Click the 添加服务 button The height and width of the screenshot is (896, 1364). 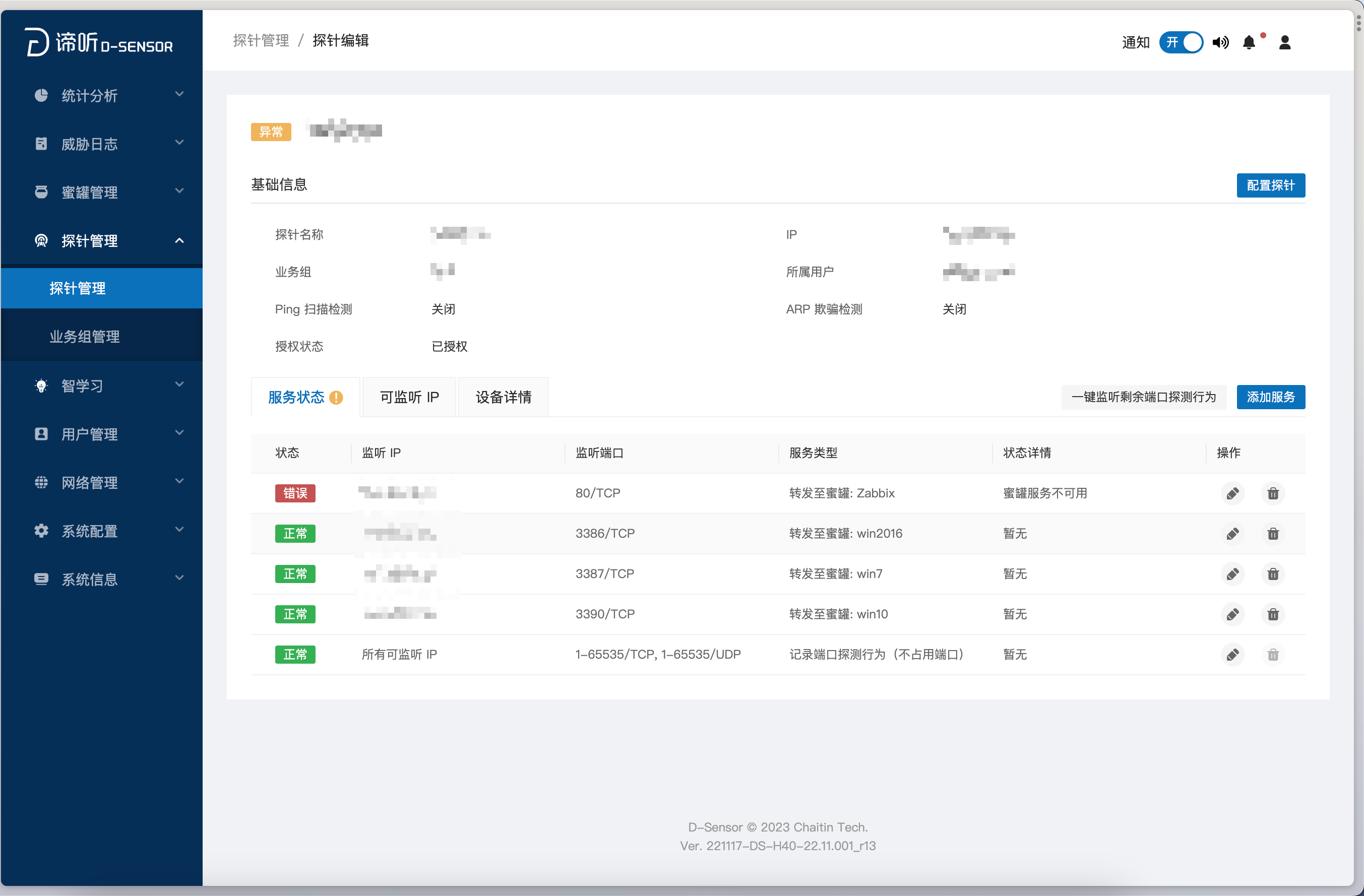coord(1270,397)
